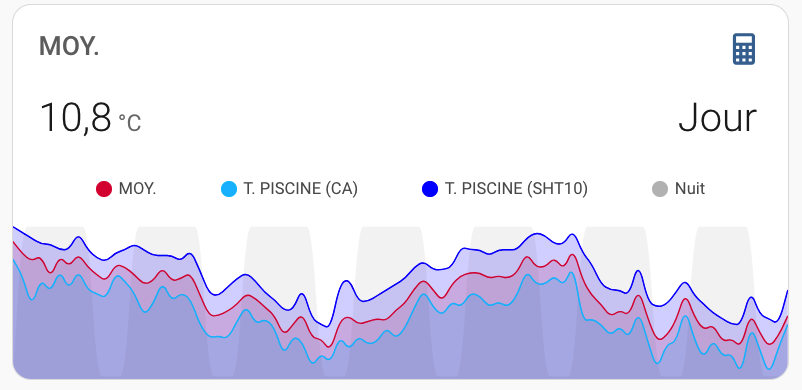This screenshot has width=802, height=390.
Task: Select the T. PISCINE (SHT10) legend label
Action: (x=517, y=189)
